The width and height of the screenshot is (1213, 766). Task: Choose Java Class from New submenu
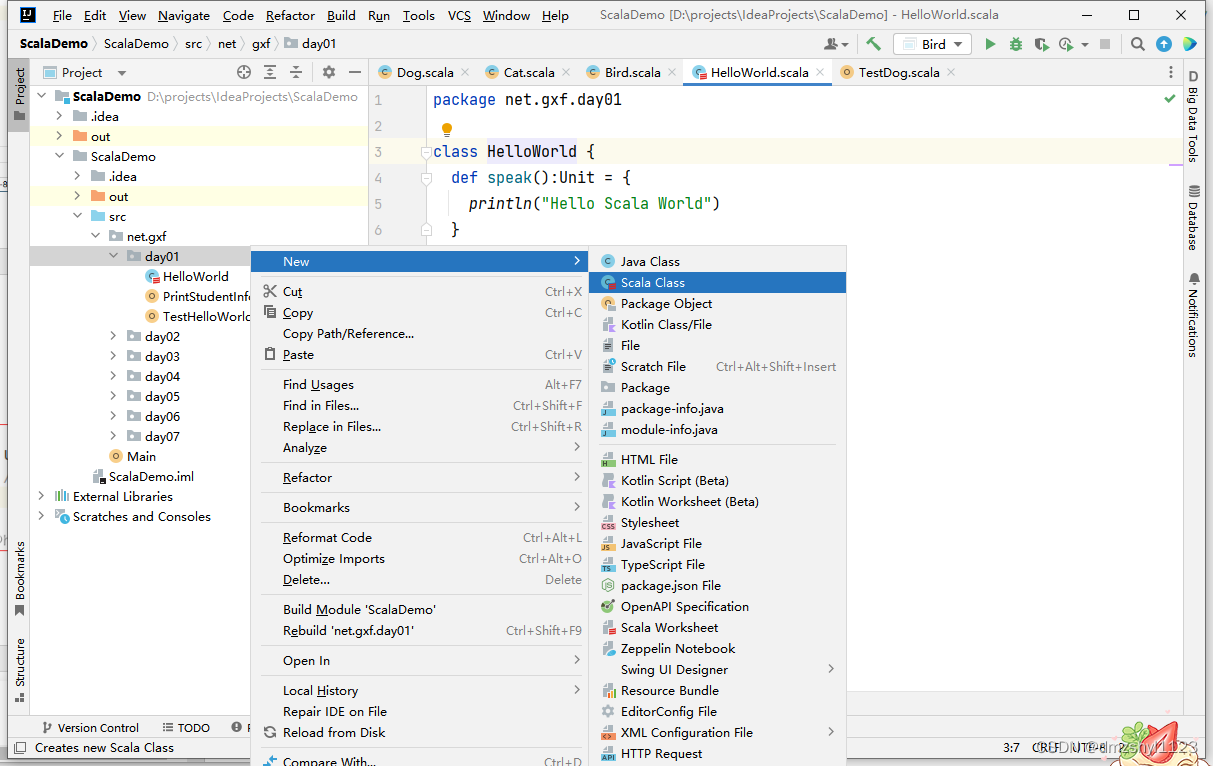click(717, 262)
